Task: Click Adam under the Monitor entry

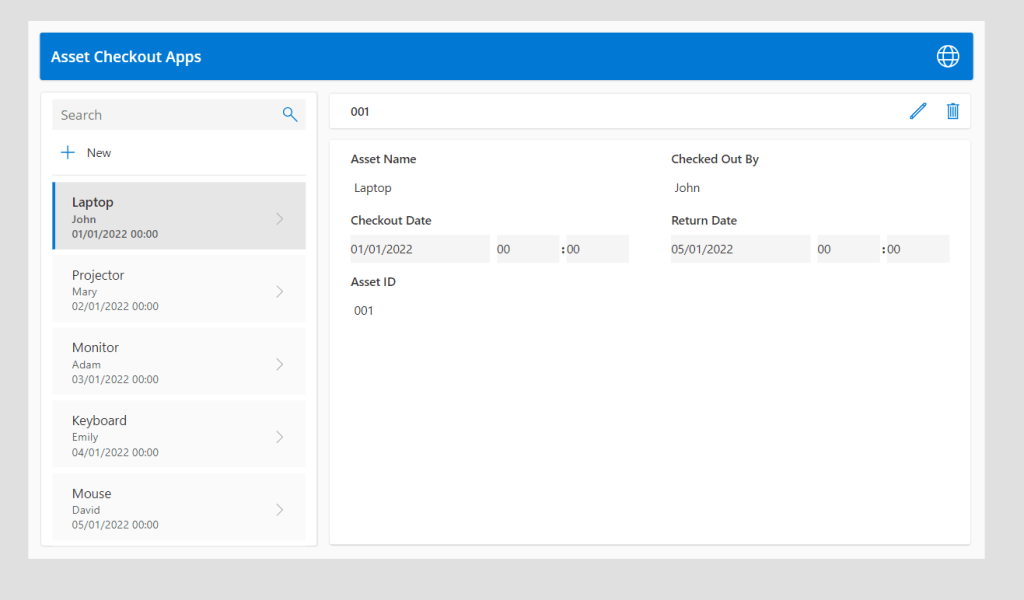Action: 86,364
